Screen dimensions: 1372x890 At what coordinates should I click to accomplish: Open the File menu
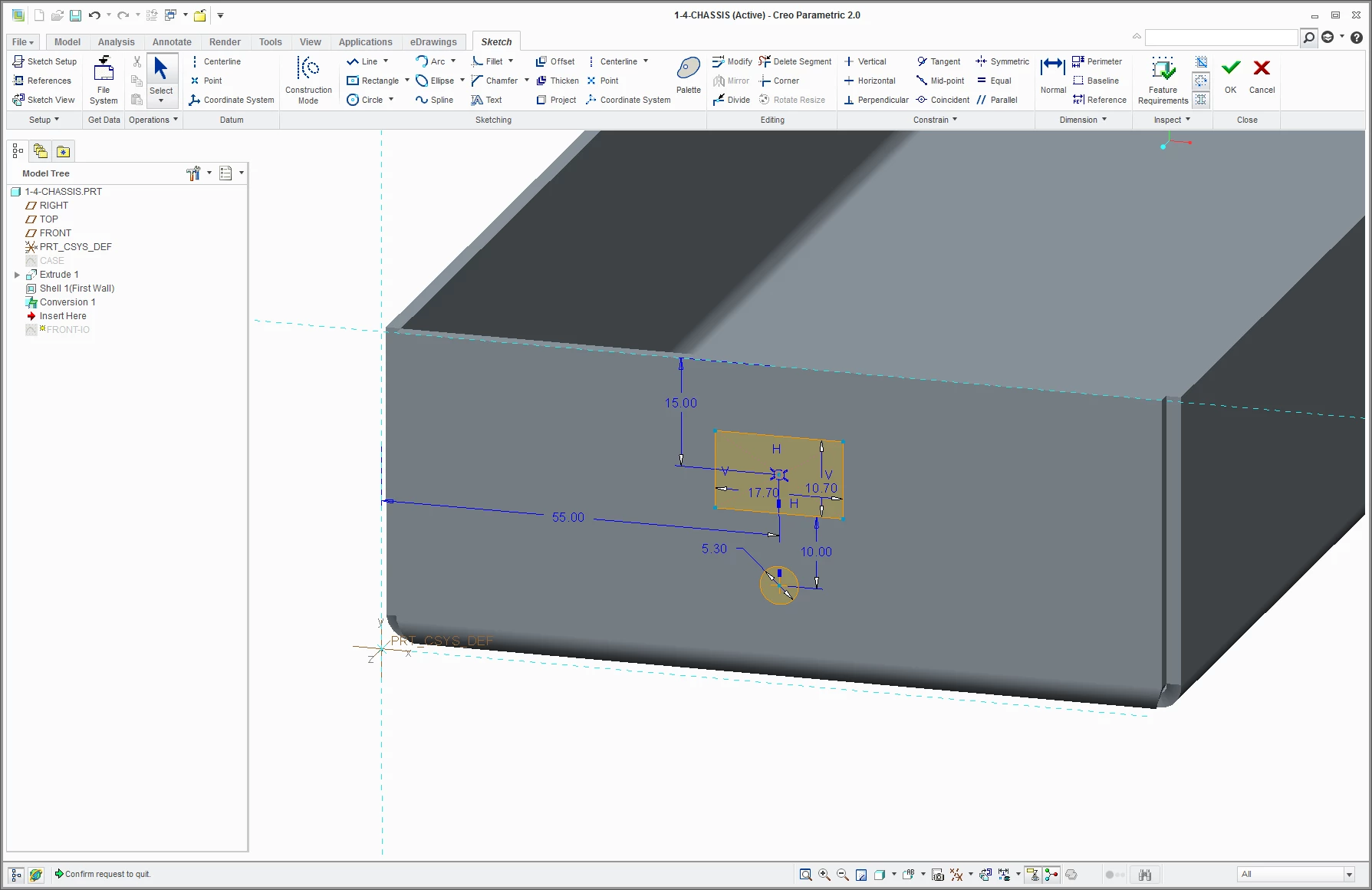tap(23, 42)
